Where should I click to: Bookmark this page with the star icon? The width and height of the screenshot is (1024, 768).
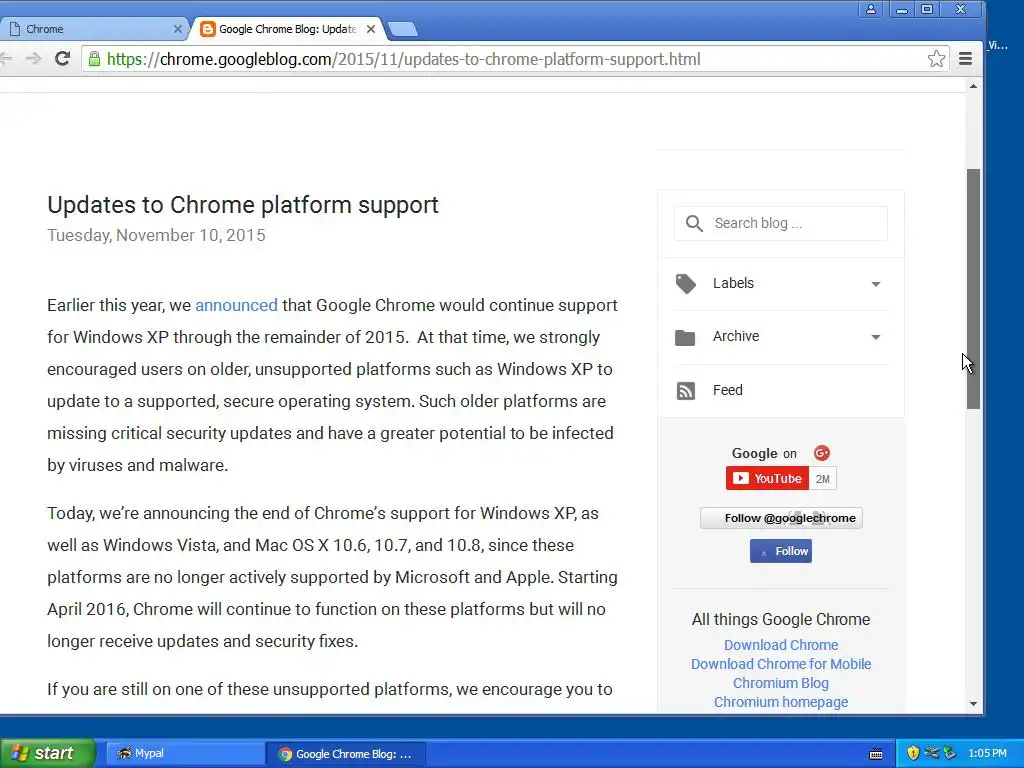coord(936,59)
